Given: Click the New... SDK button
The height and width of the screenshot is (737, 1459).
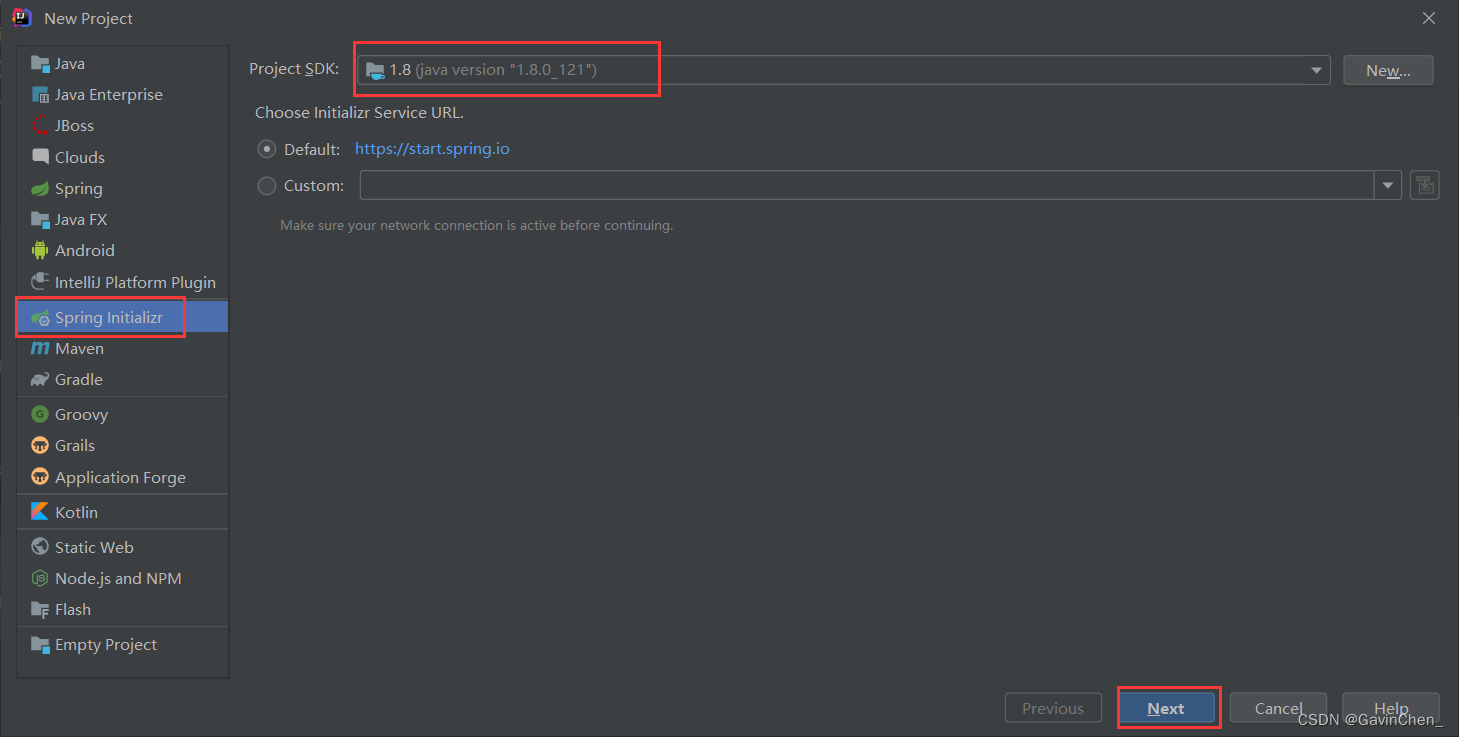Looking at the screenshot, I should pos(1387,70).
